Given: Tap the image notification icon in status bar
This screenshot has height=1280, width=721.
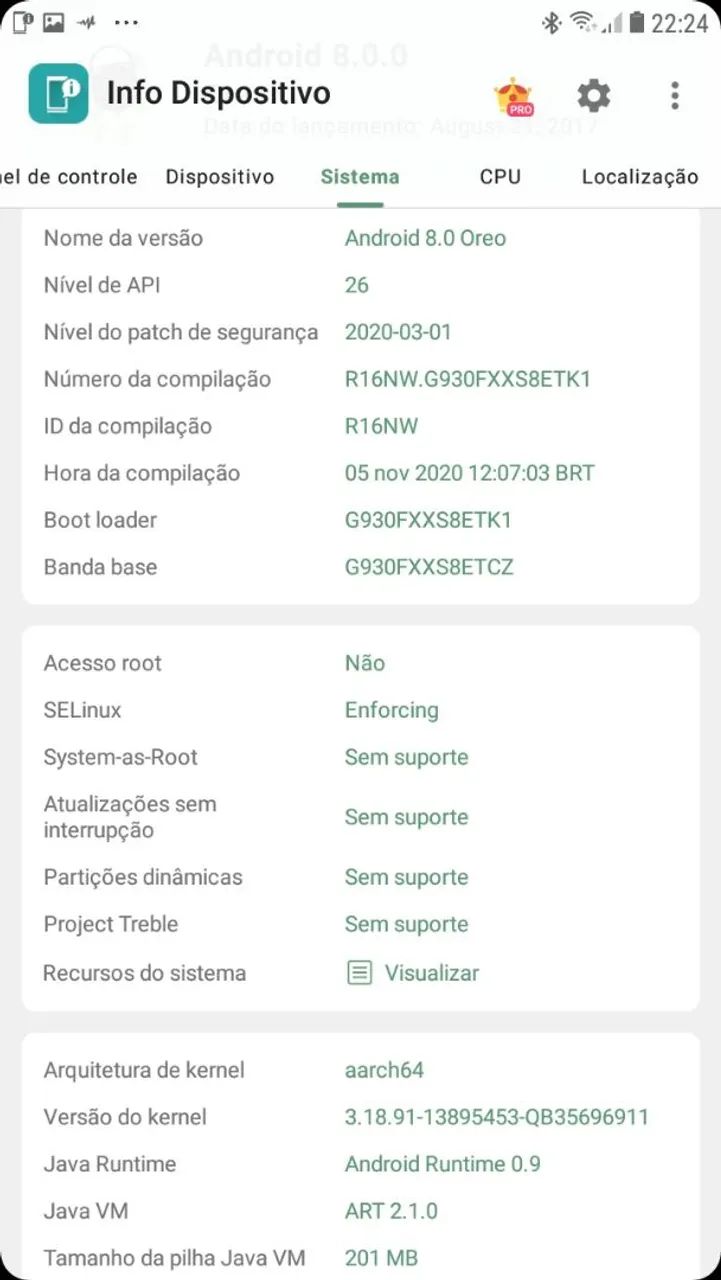Looking at the screenshot, I should (x=53, y=22).
